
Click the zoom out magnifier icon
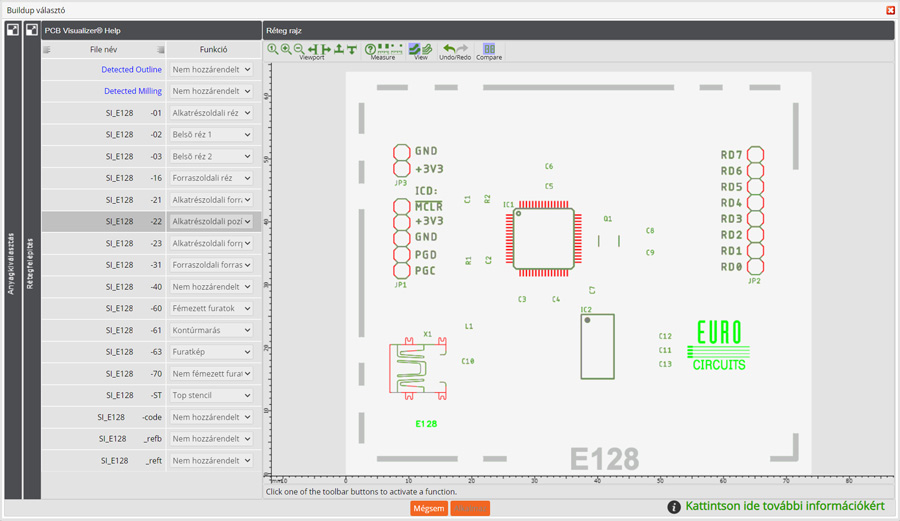point(298,49)
